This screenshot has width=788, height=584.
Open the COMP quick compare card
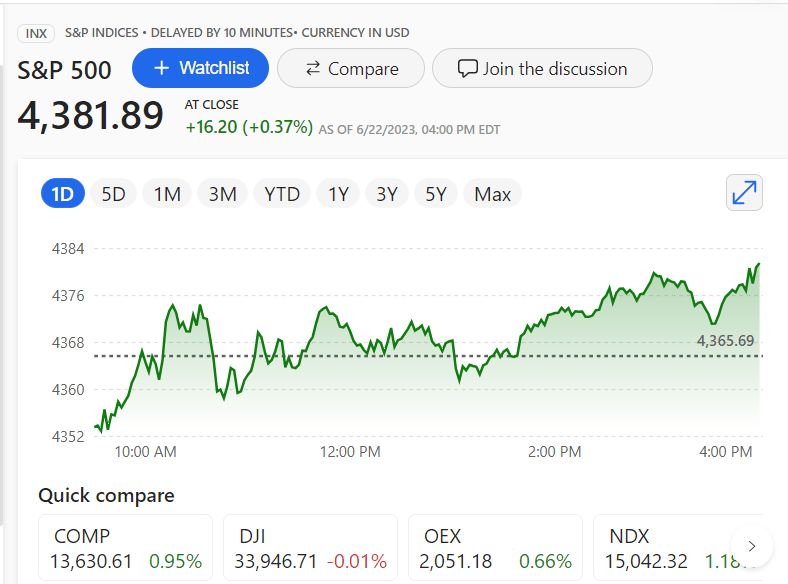[126, 548]
